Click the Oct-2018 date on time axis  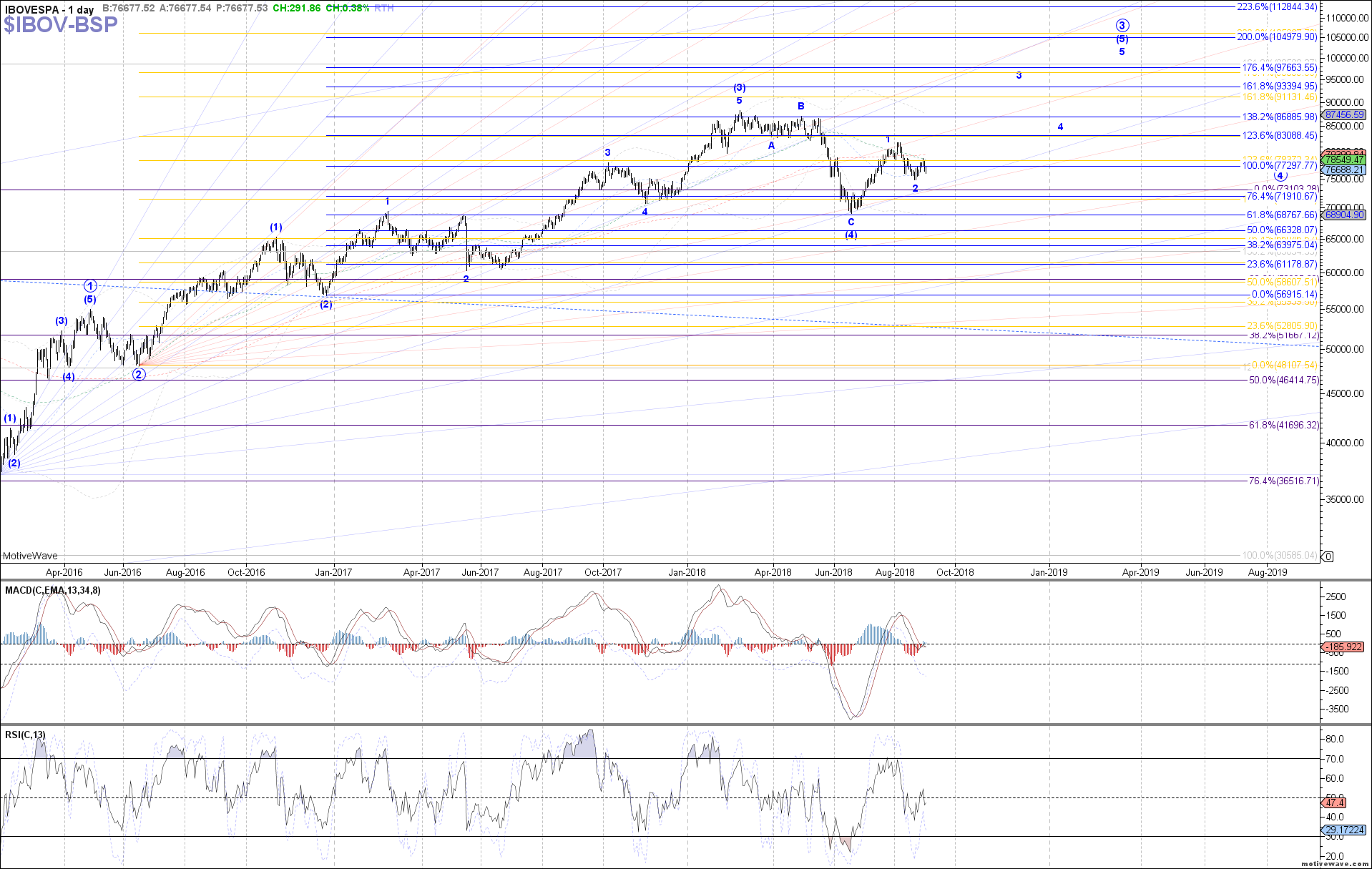pyautogui.click(x=955, y=572)
